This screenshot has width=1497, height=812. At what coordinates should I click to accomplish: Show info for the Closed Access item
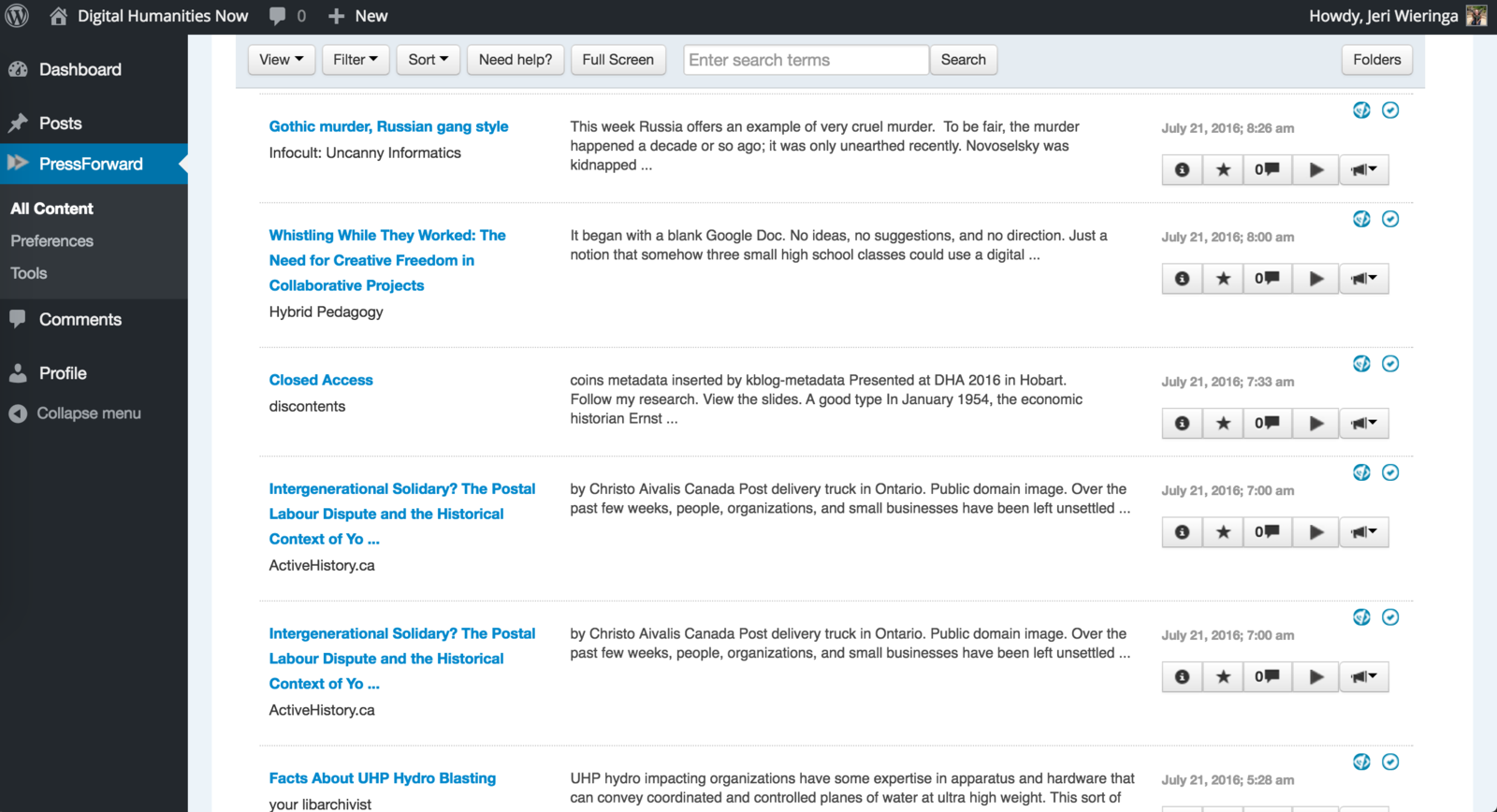point(1183,423)
